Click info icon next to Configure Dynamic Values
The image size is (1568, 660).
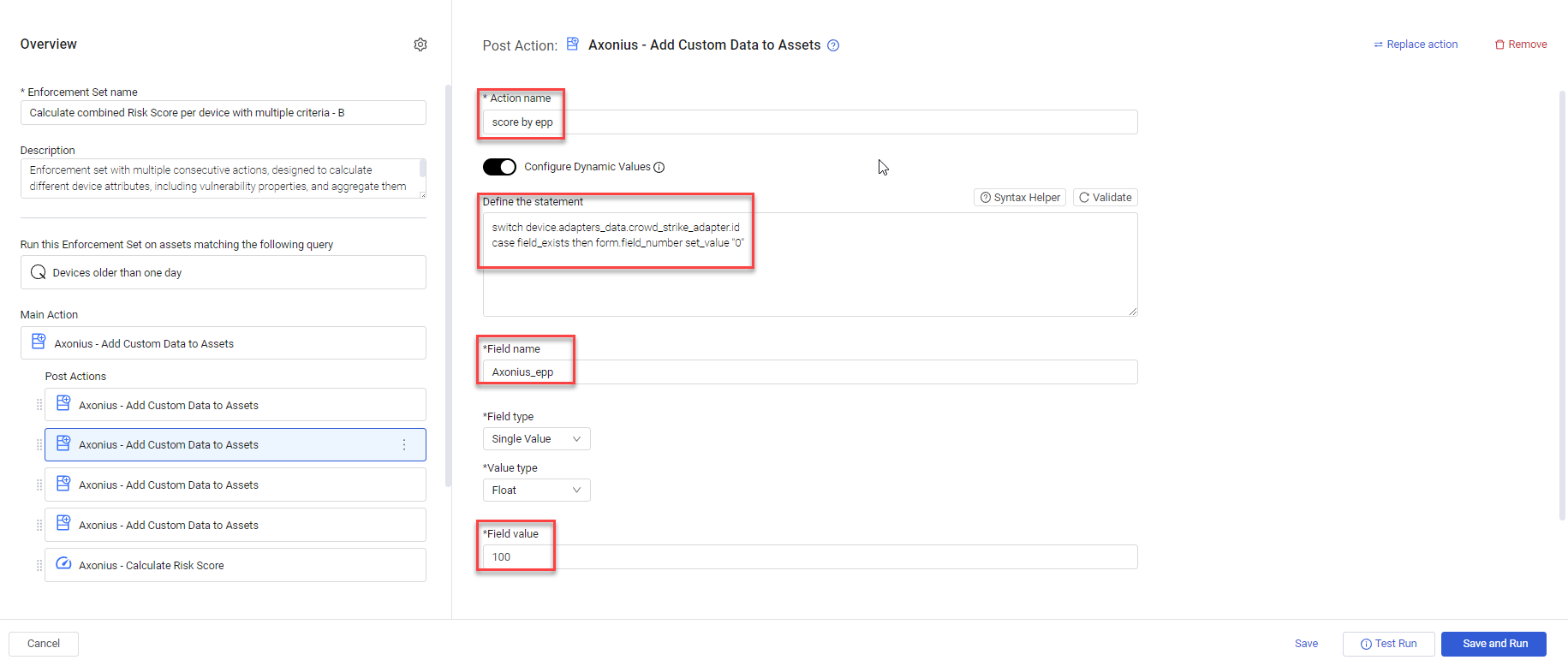pyautogui.click(x=659, y=167)
